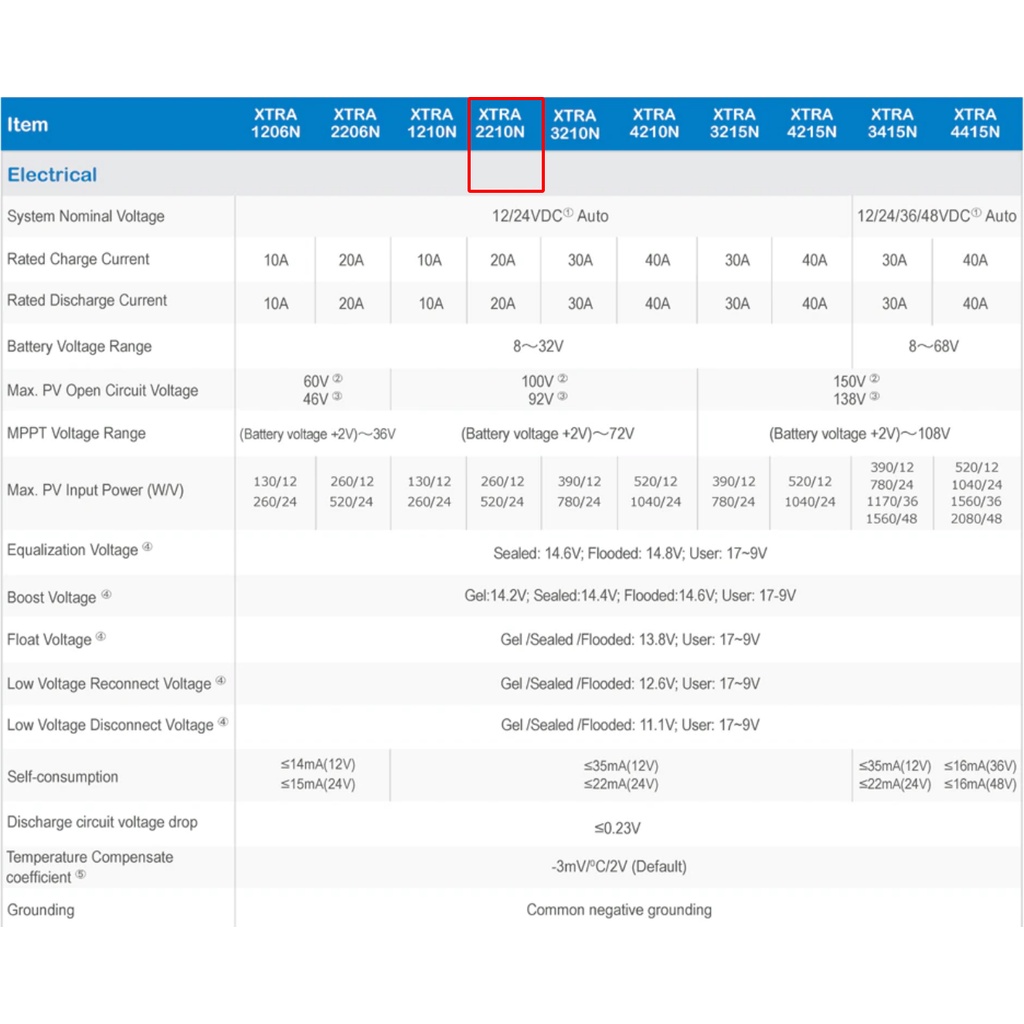1024x1024 pixels.
Task: Select "Discharge circuit voltage drop" row label
Action: pos(102,822)
